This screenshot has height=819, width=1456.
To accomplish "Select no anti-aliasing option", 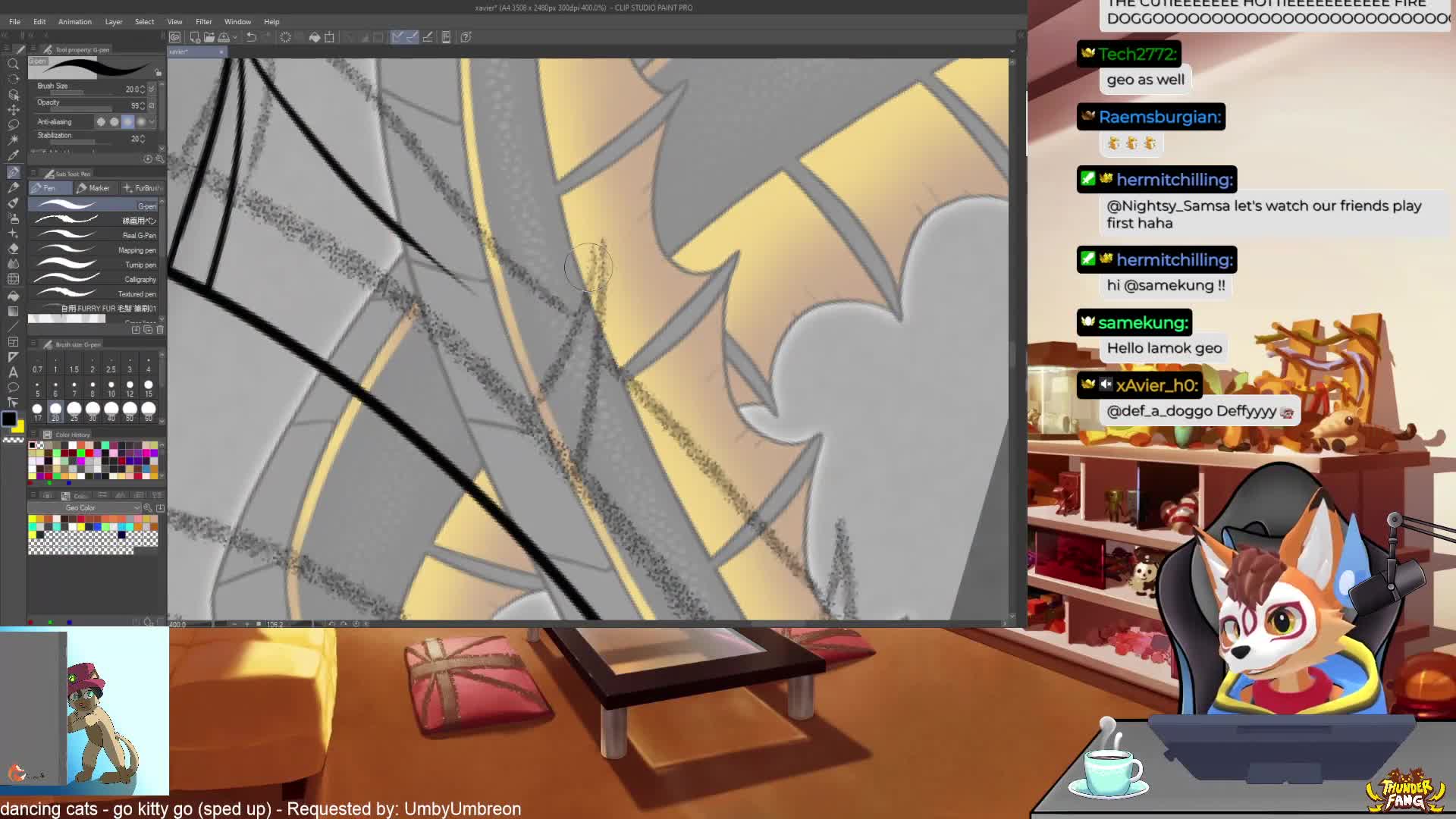I will click(101, 122).
